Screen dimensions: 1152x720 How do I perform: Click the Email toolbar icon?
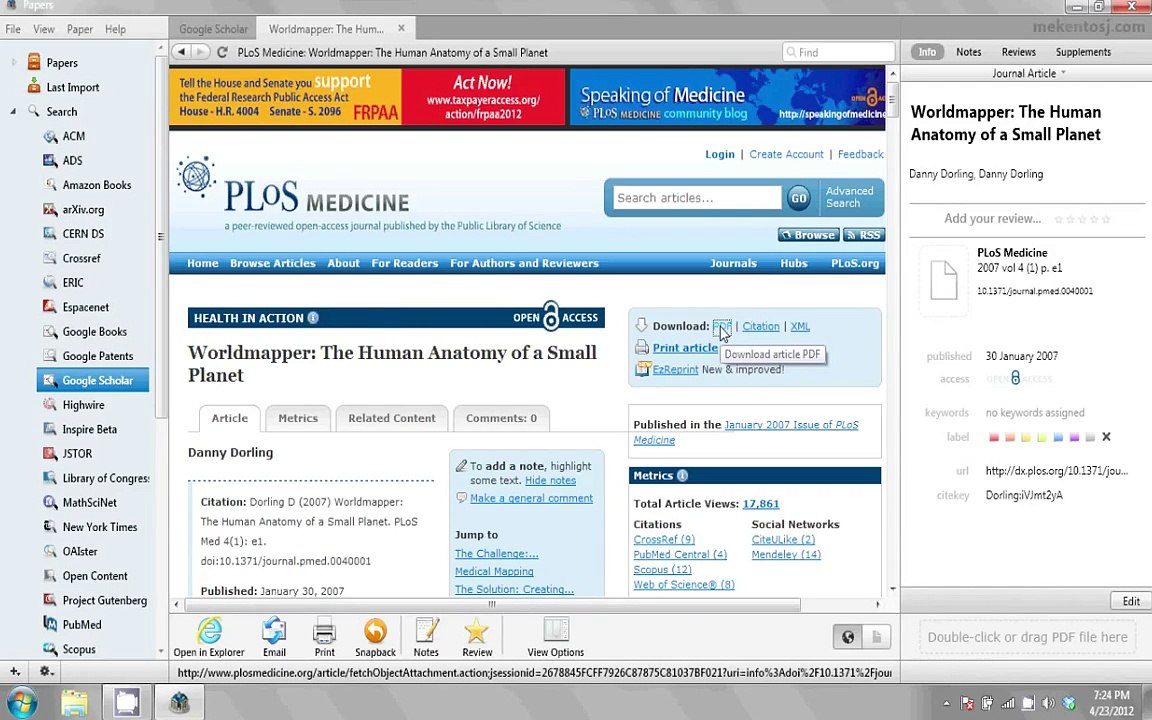274,637
